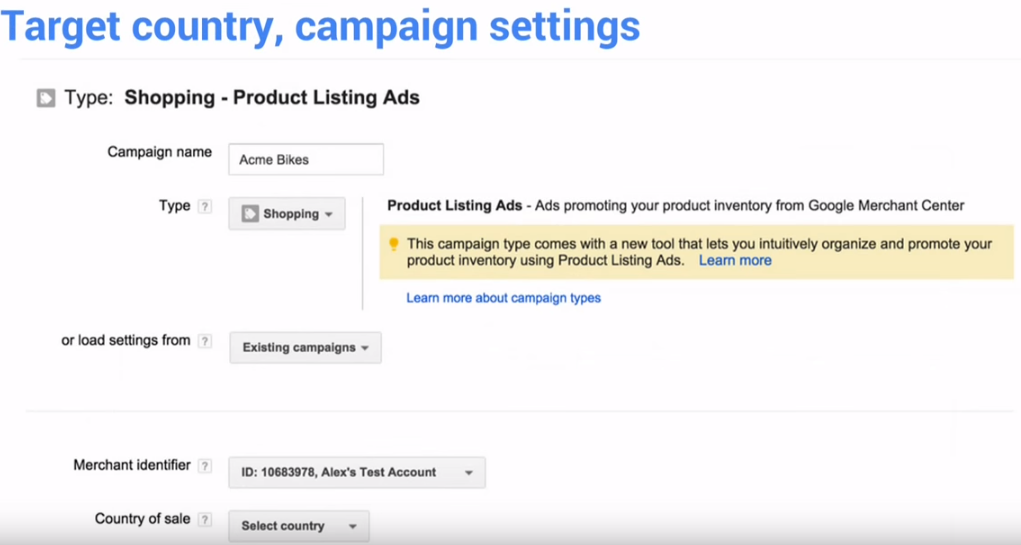Click the yellow campaign tip notification box
This screenshot has height=545, width=1021.
[x=697, y=252]
